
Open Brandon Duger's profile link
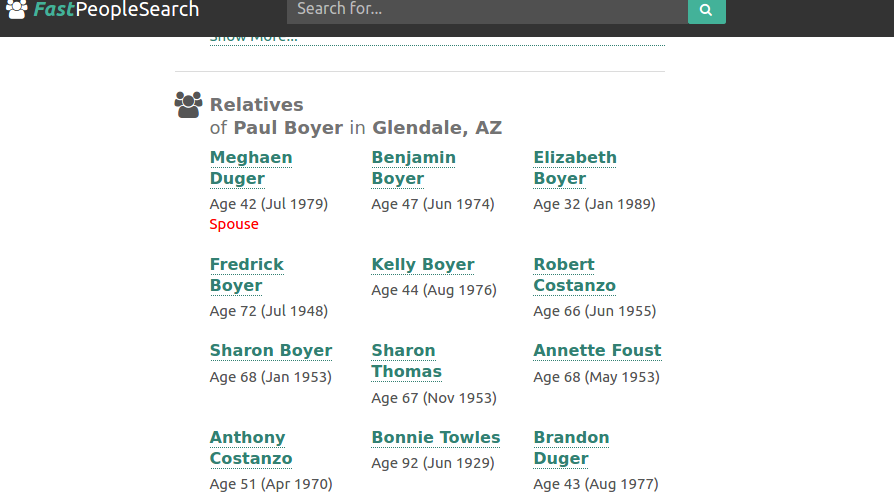571,448
